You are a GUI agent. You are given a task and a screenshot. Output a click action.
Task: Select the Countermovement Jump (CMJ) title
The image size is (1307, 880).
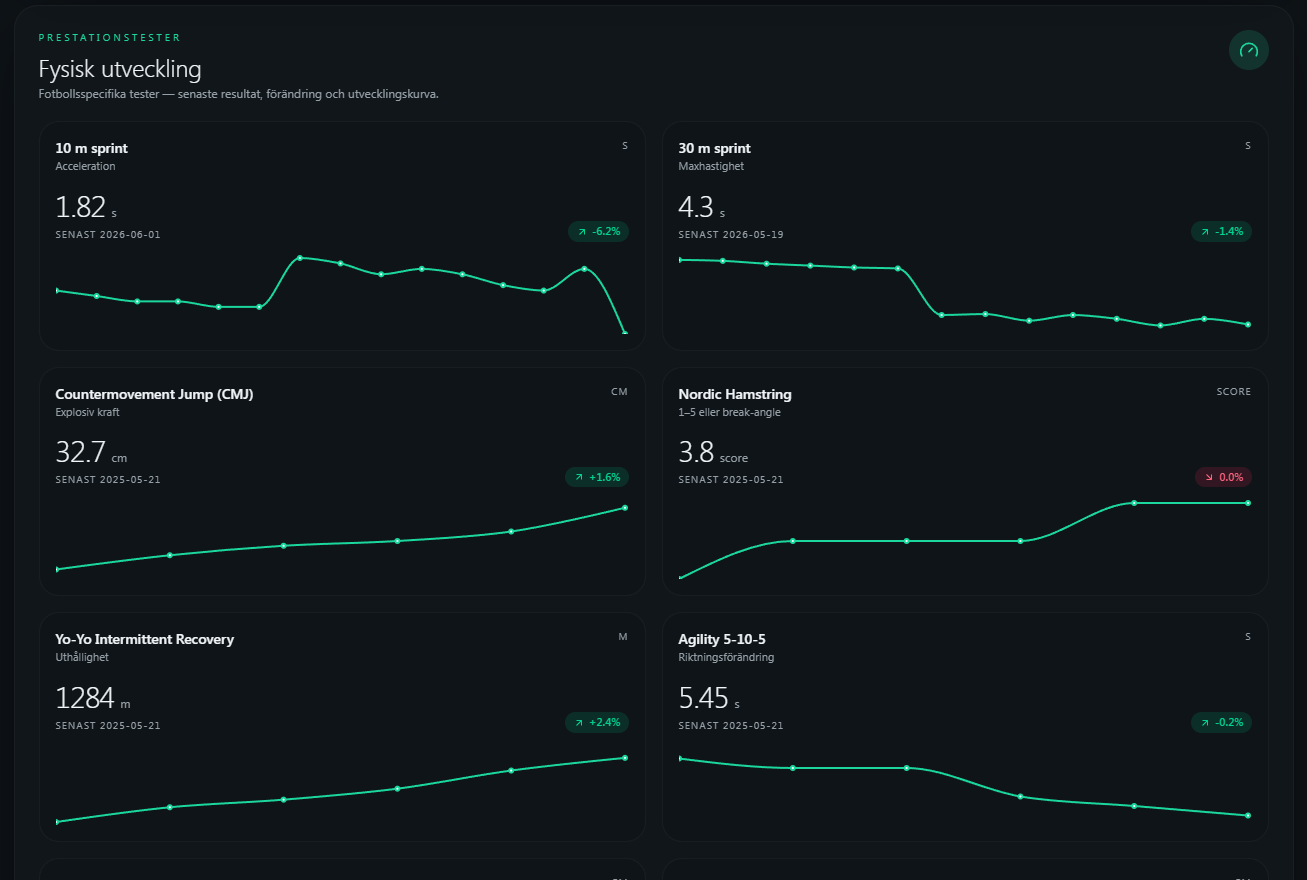[154, 395]
